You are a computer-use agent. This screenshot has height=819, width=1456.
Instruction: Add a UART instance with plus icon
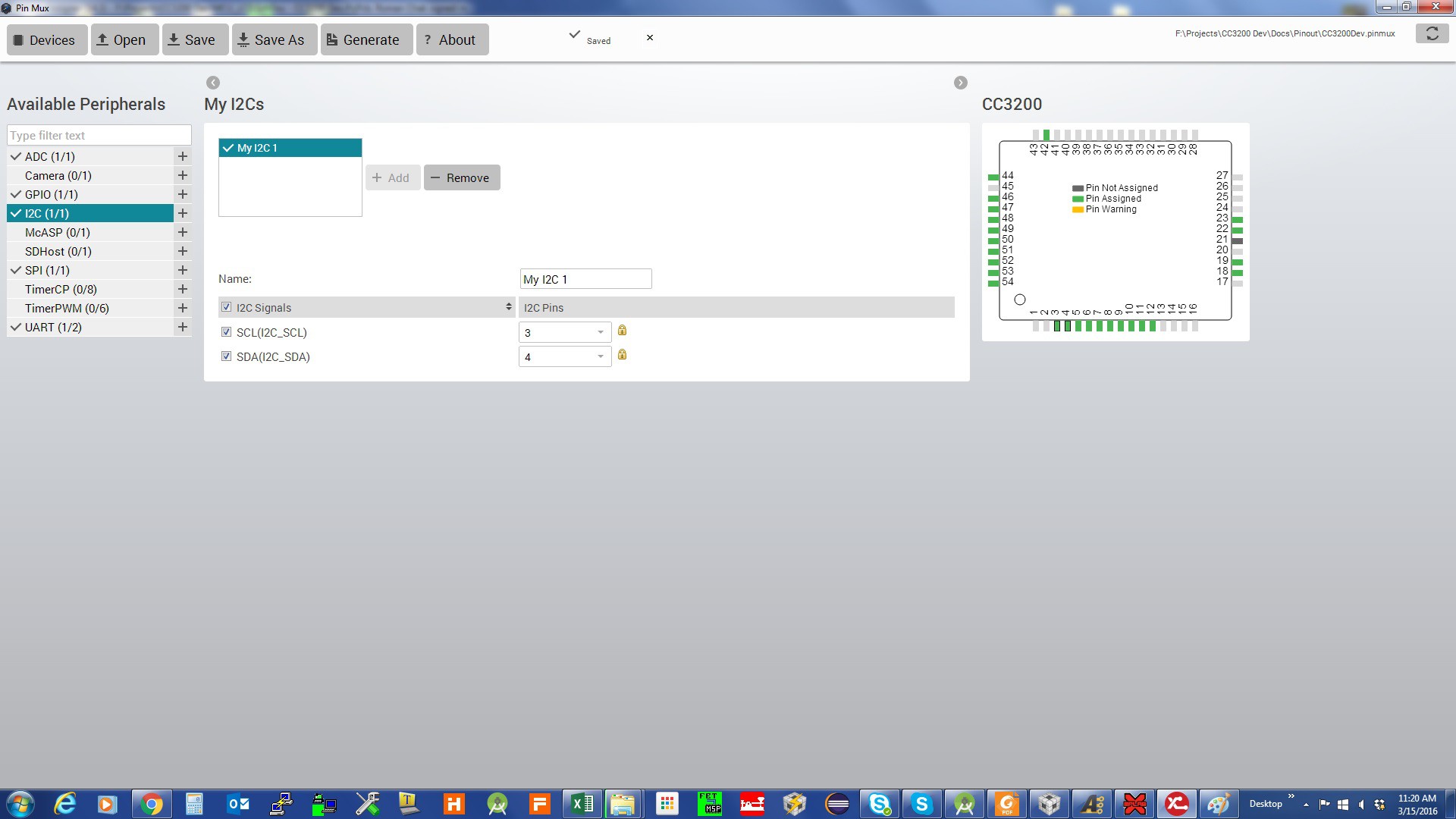point(183,327)
